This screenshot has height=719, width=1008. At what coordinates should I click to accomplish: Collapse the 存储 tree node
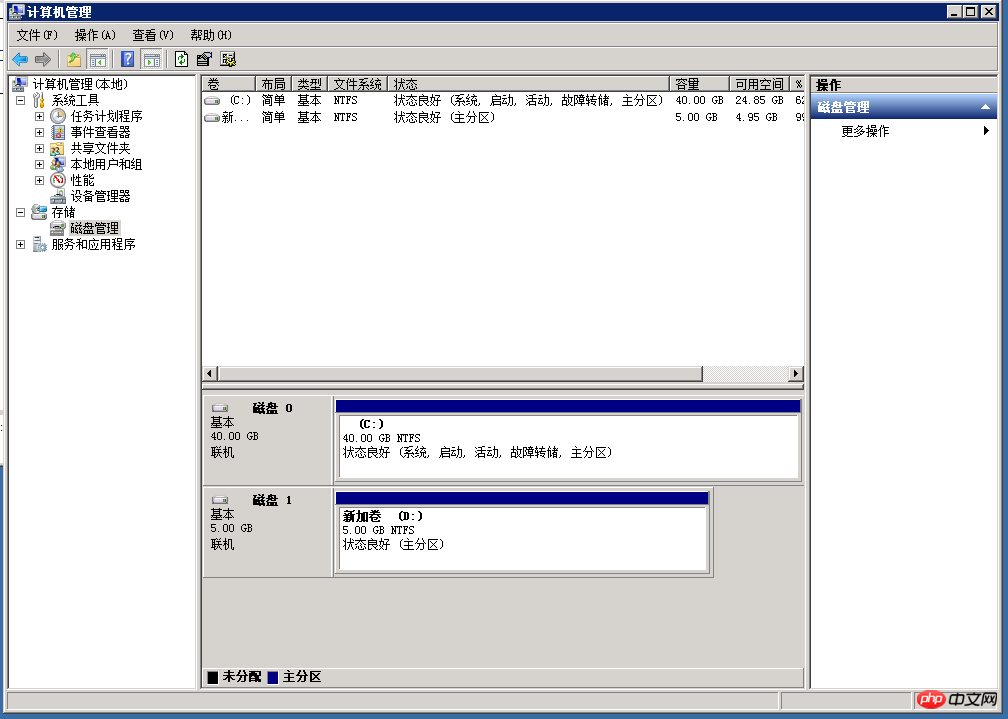pyautogui.click(x=21, y=212)
